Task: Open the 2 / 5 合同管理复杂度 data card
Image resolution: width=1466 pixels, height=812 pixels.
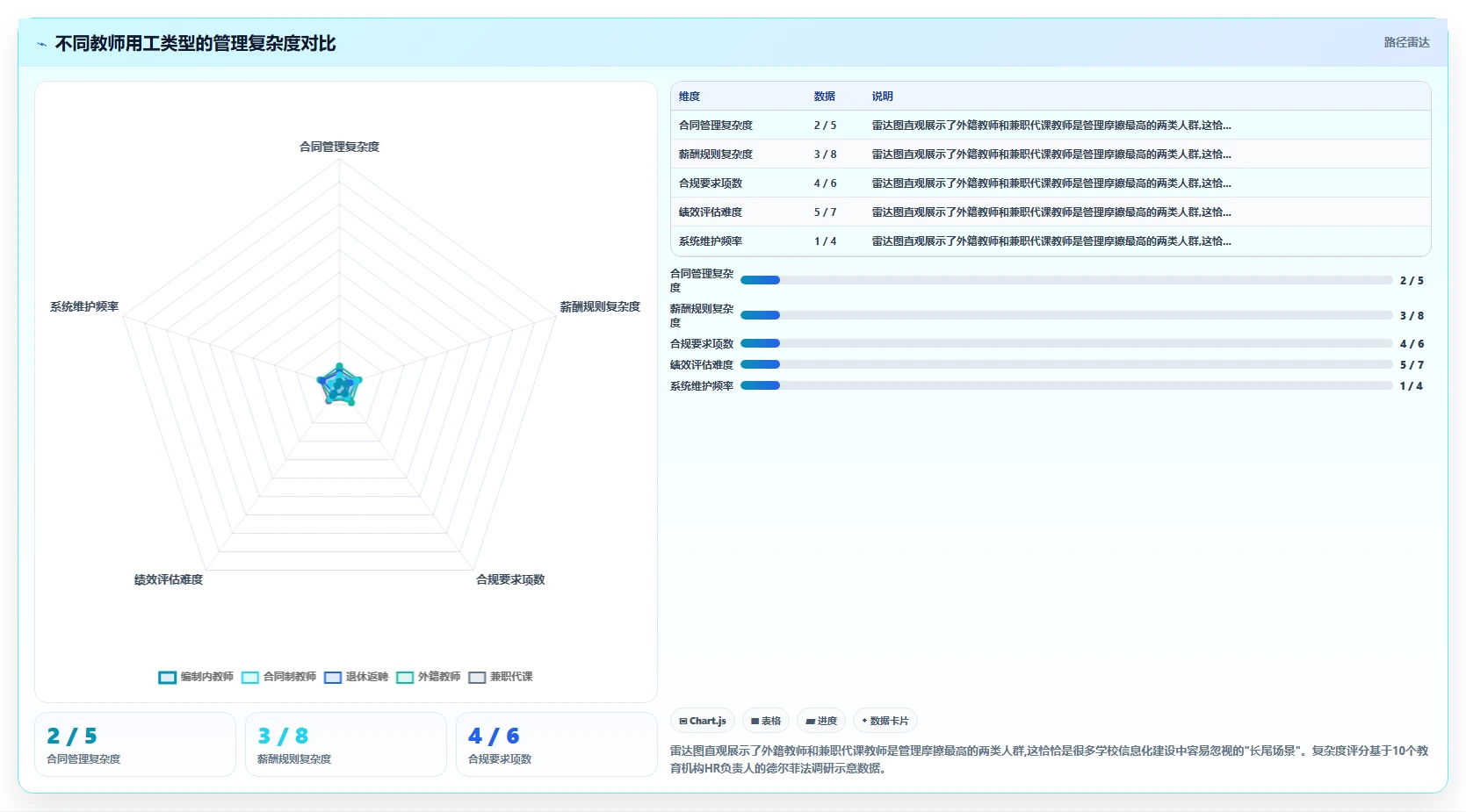Action: tap(135, 744)
